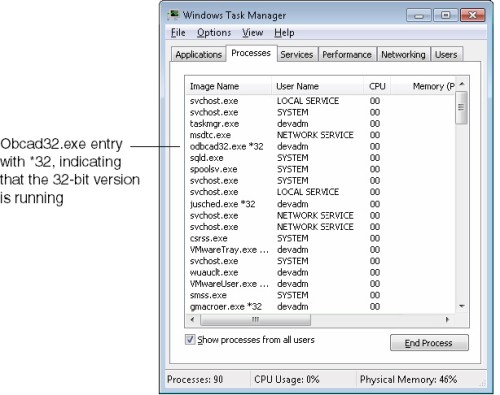Click the Task Manager title bar icon

[x=173, y=15]
